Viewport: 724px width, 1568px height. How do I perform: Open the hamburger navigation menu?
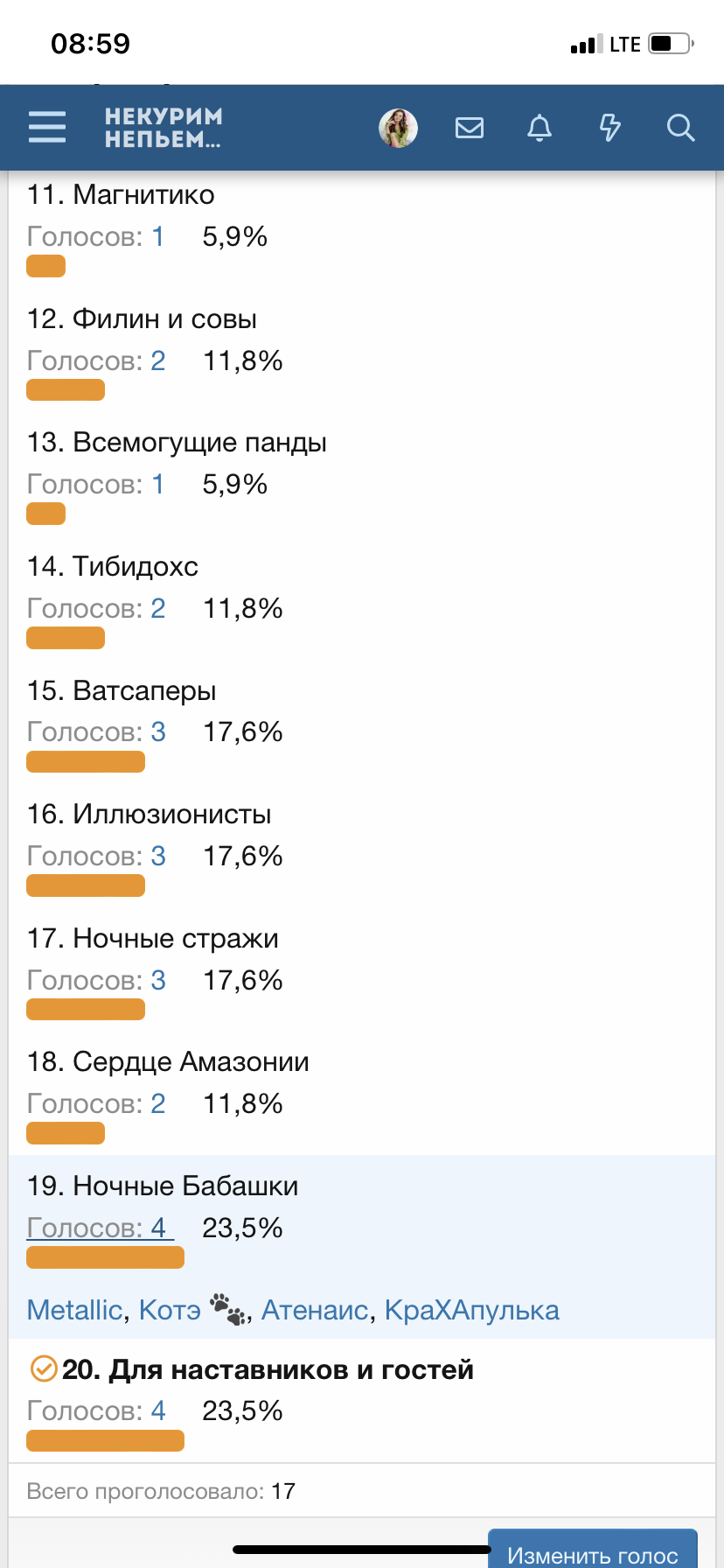[47, 127]
